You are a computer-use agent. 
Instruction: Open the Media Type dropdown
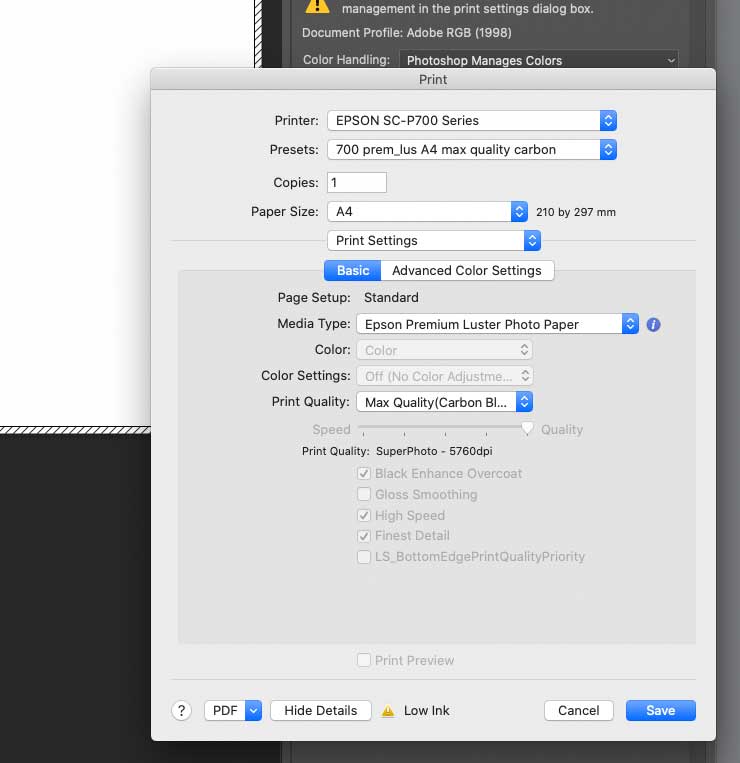click(497, 324)
